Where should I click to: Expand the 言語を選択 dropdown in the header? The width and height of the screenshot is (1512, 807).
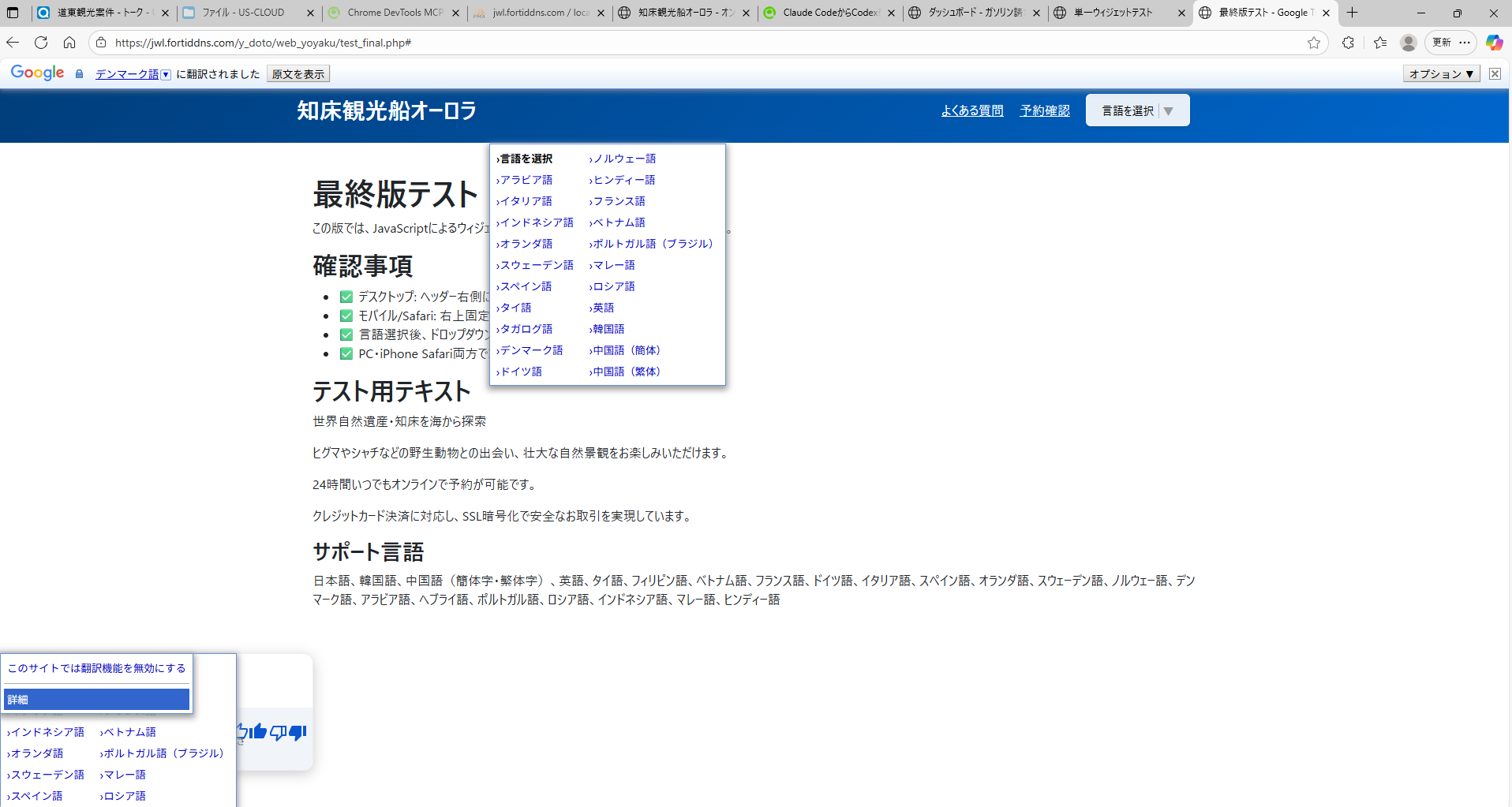[1137, 110]
